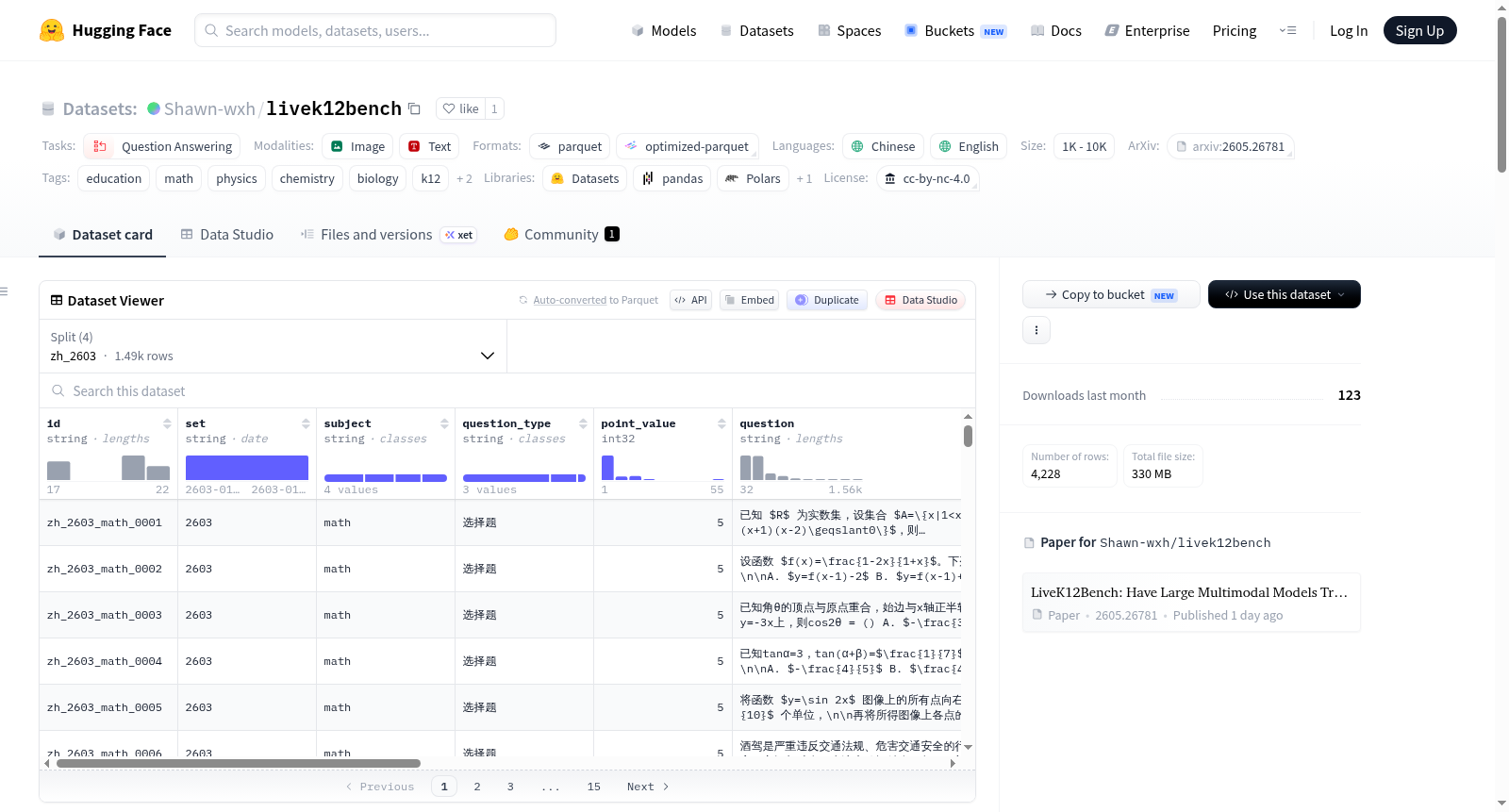
Task: Click the optimized-parquet format tag
Action: (x=687, y=146)
